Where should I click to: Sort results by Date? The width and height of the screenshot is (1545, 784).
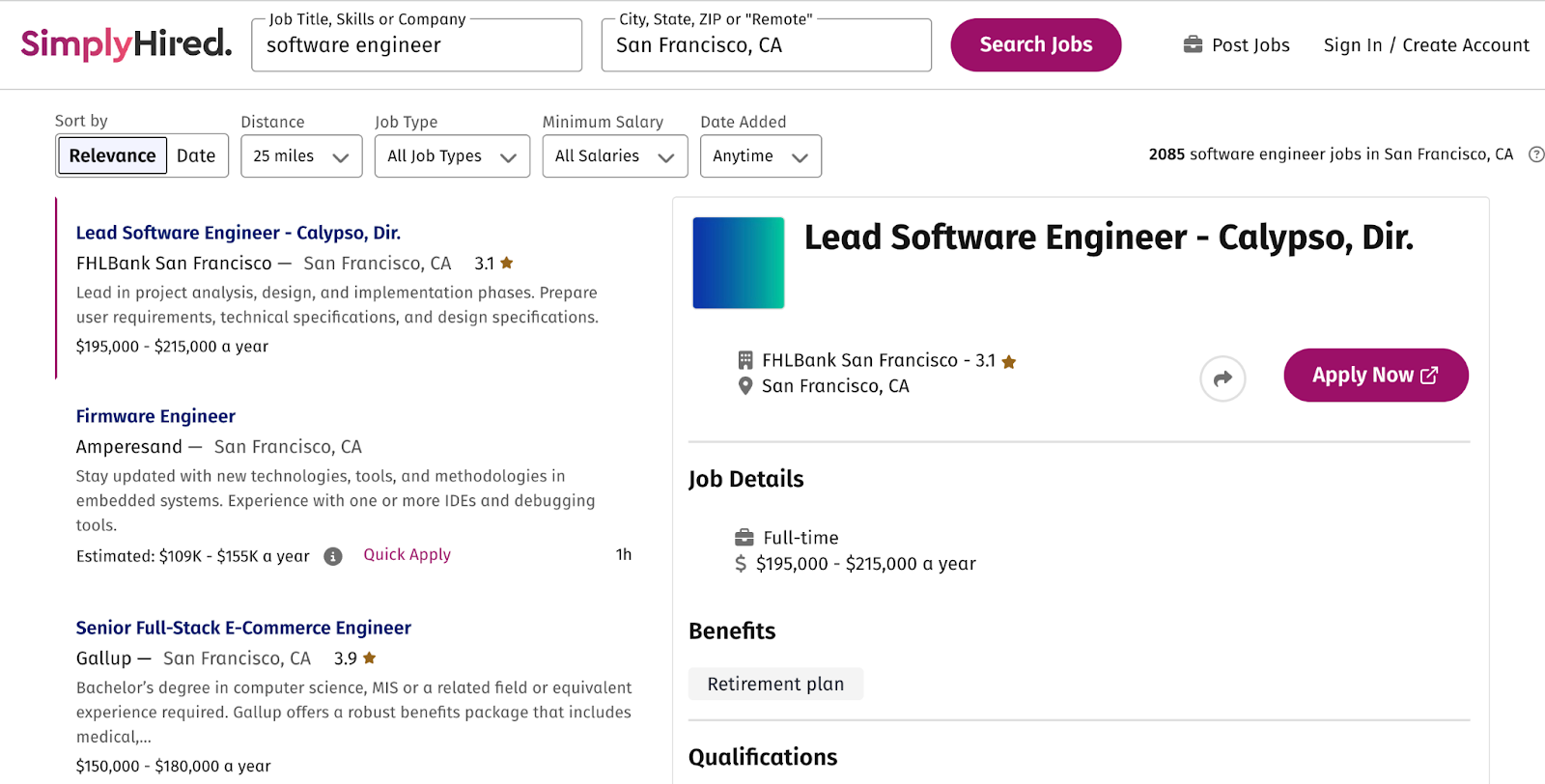[196, 155]
